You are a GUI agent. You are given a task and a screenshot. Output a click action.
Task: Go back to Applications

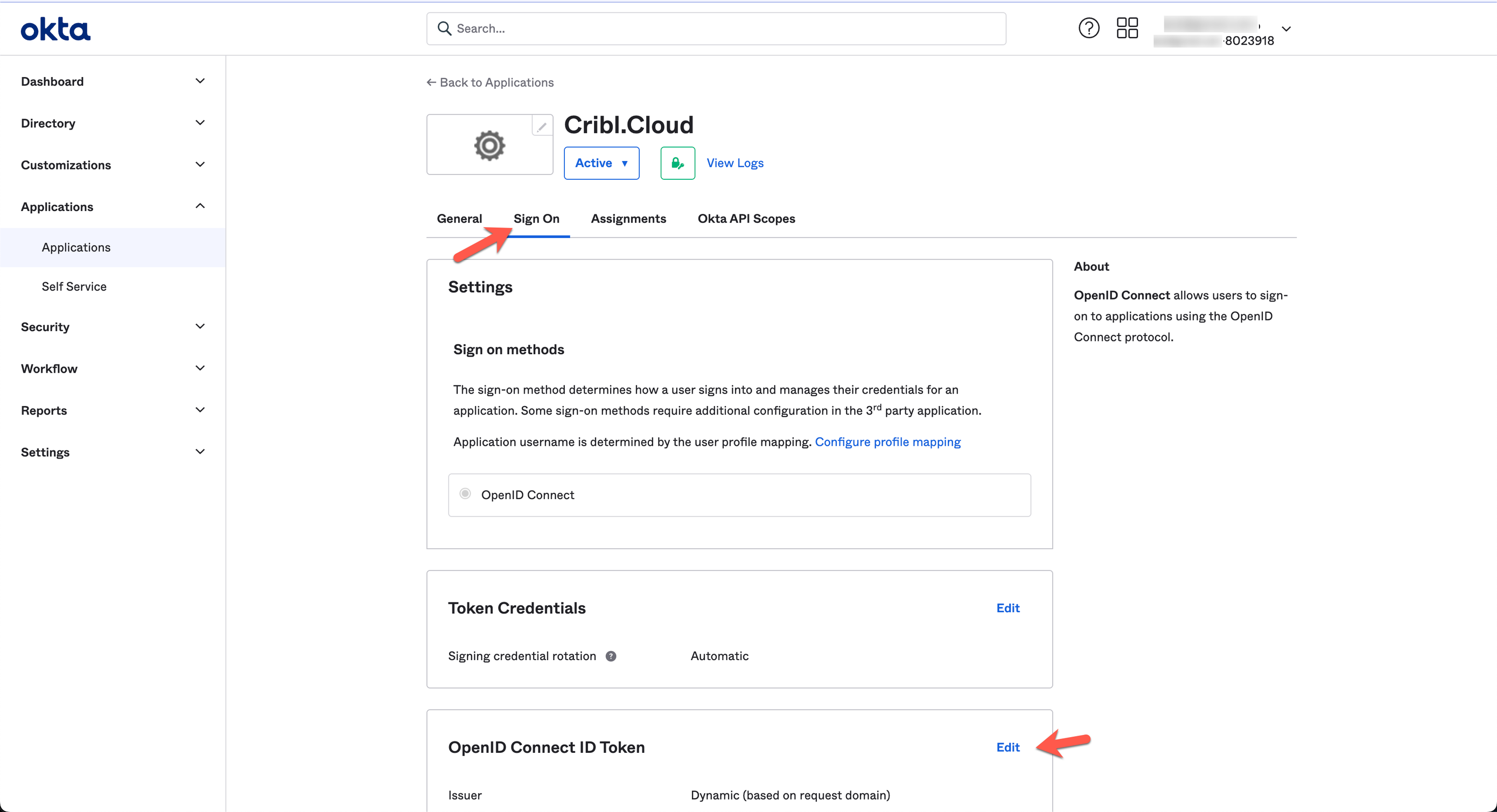[490, 82]
